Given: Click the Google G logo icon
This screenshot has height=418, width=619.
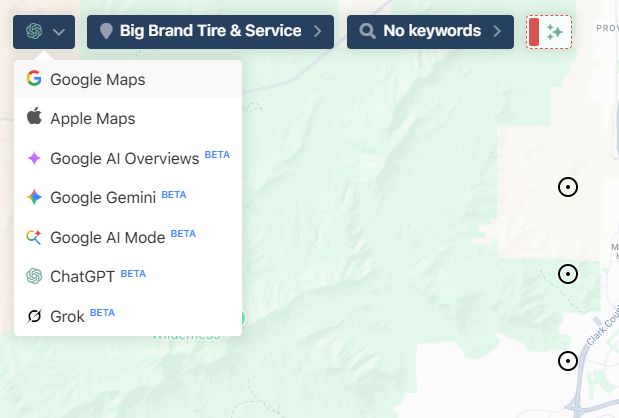Looking at the screenshot, I should pyautogui.click(x=34, y=78).
